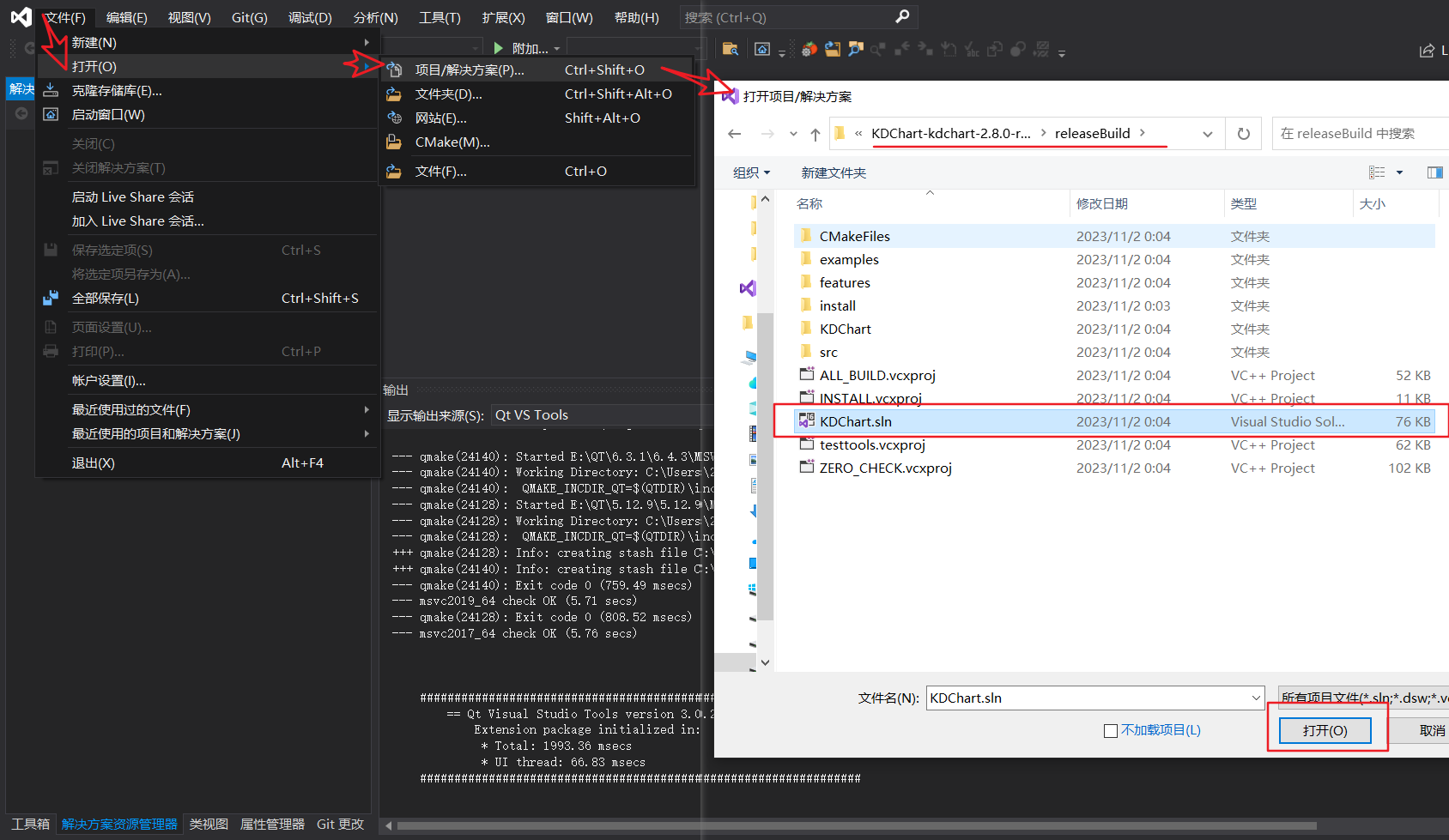Expand the 文件名 combo box arrow
Image resolution: width=1449 pixels, height=840 pixels.
click(x=1257, y=698)
